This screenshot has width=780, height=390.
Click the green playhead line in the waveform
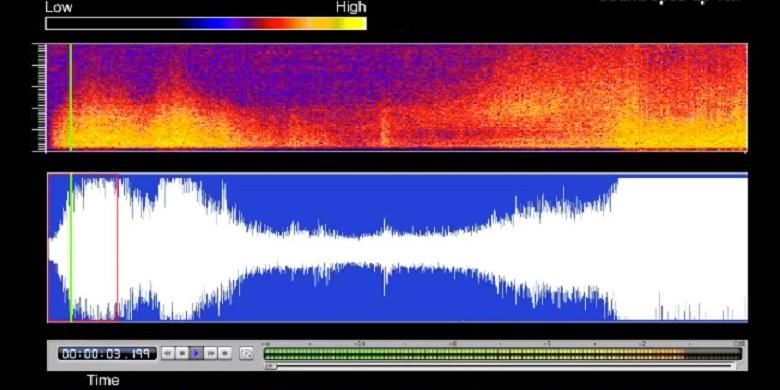click(71, 247)
